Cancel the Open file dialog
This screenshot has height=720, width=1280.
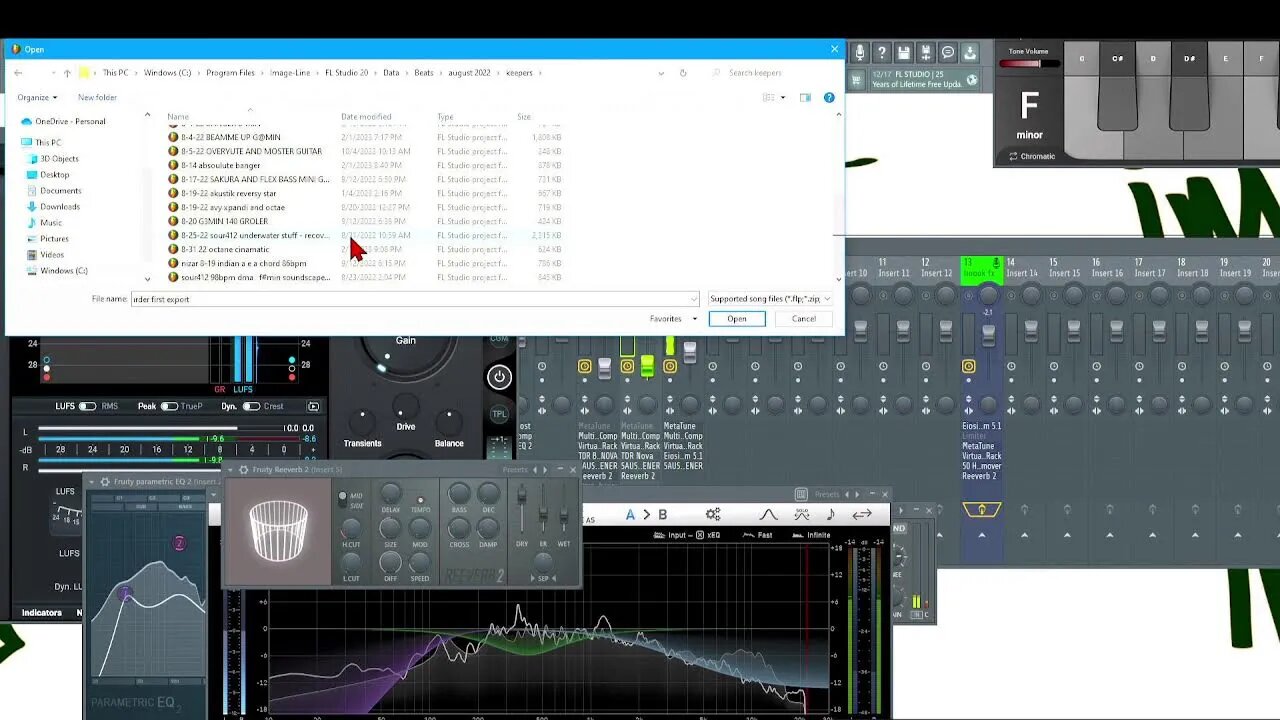coord(804,319)
